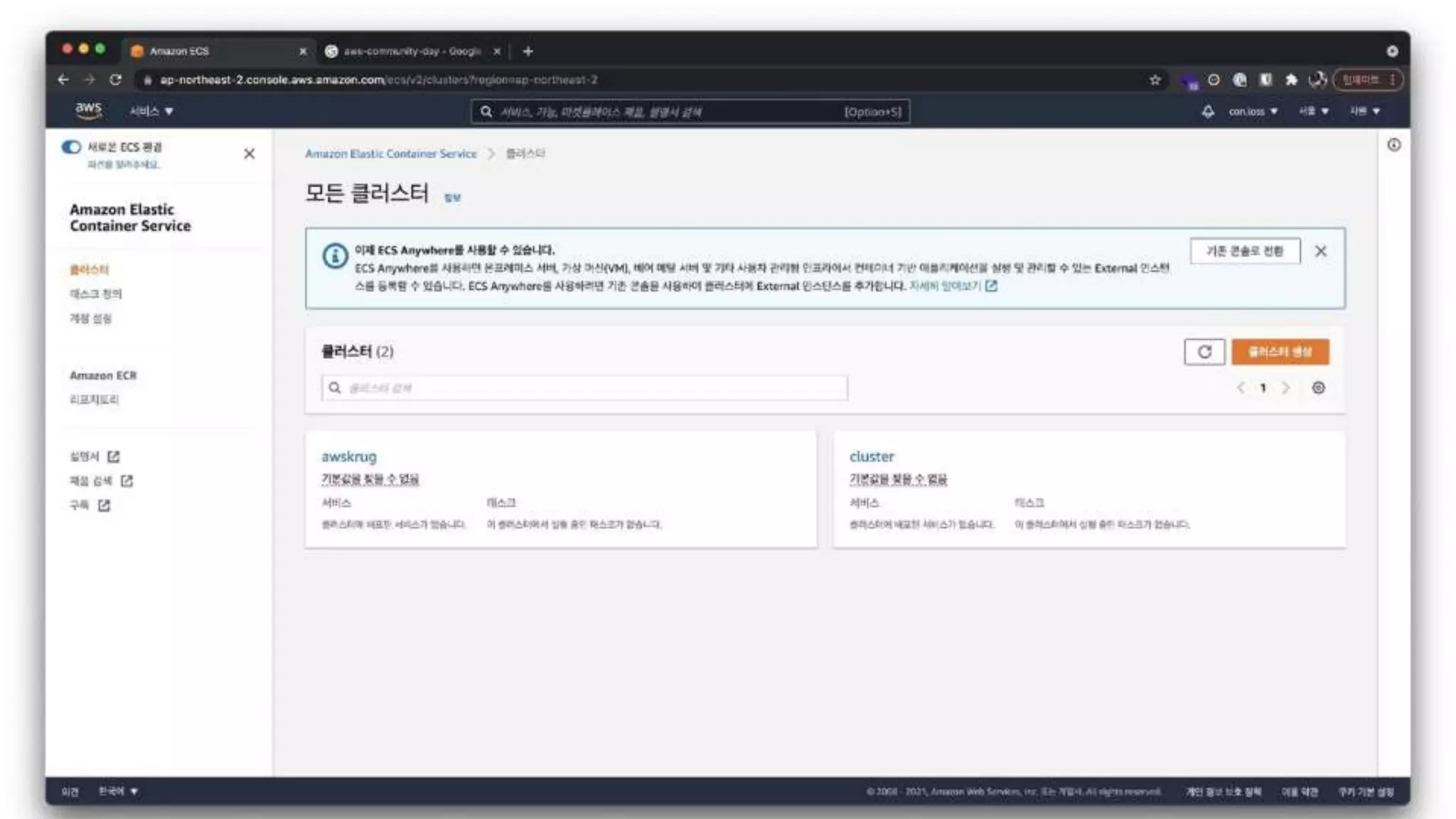The image size is (1456, 819).
Task: Select task definitions in the sidebar
Action: 95,294
